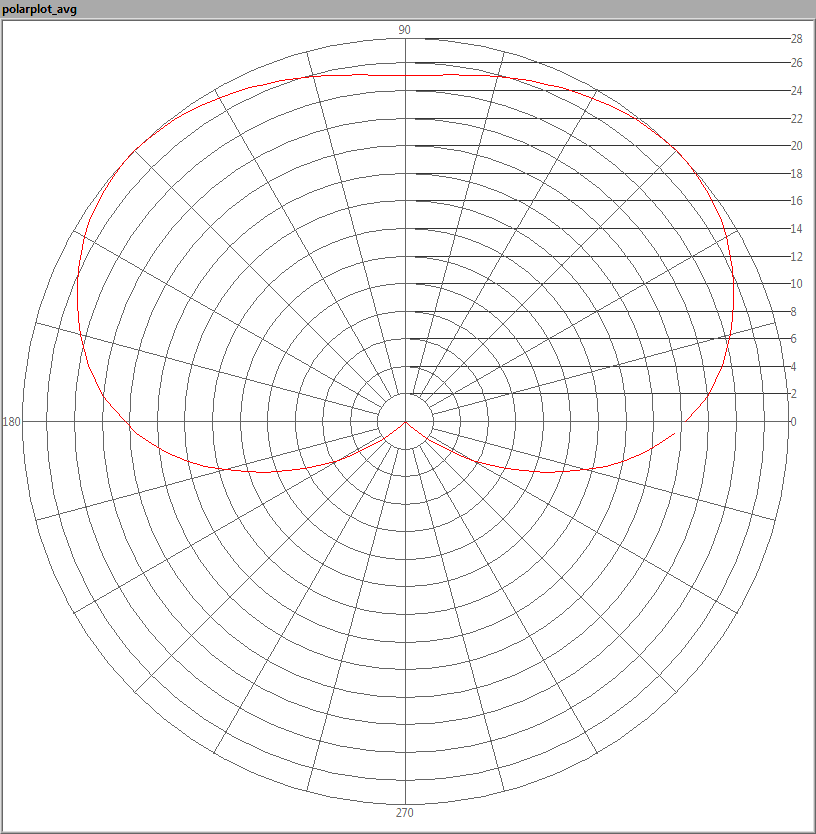Select the radial scale label 14
This screenshot has height=834, width=816.
coord(797,229)
